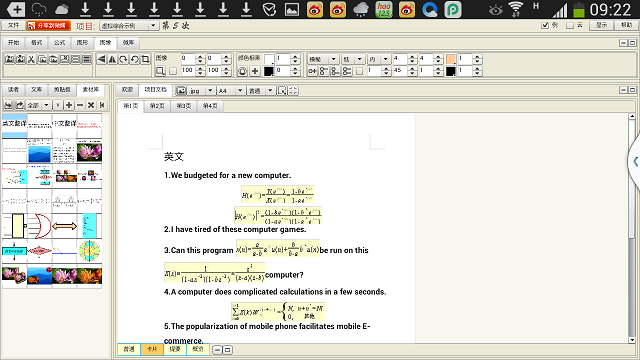Tap the hao123 icon in the status bar
Image resolution: width=640 pixels, height=360 pixels.
[384, 9]
